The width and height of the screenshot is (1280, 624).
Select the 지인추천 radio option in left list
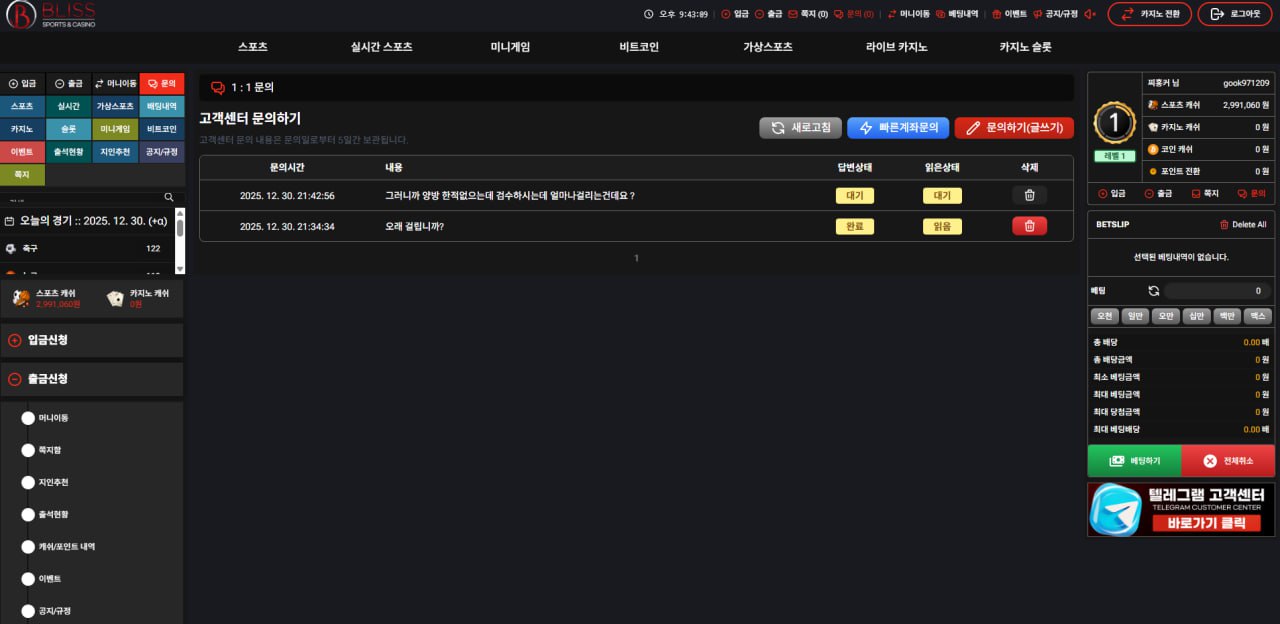coord(28,482)
